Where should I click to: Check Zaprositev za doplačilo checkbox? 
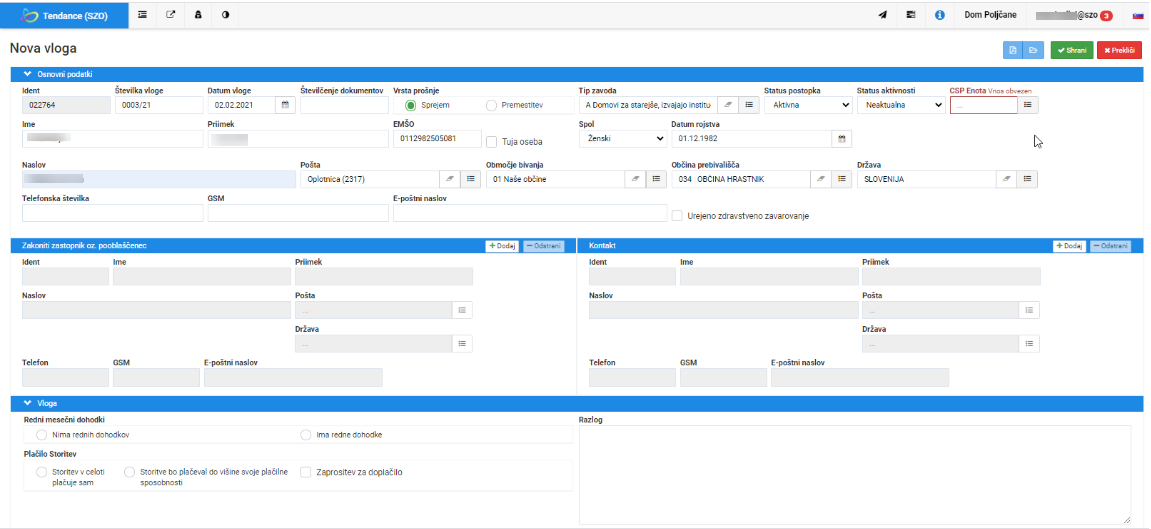click(306, 473)
